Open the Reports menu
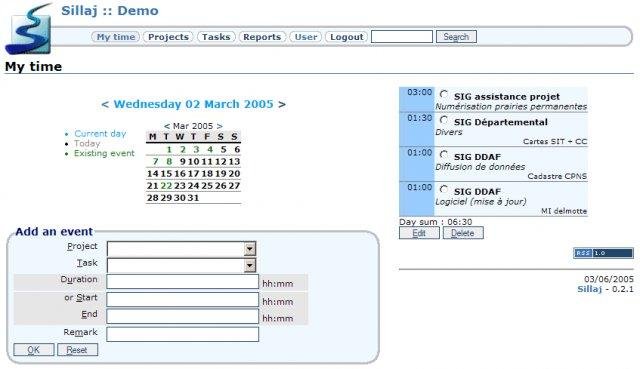 tap(262, 37)
